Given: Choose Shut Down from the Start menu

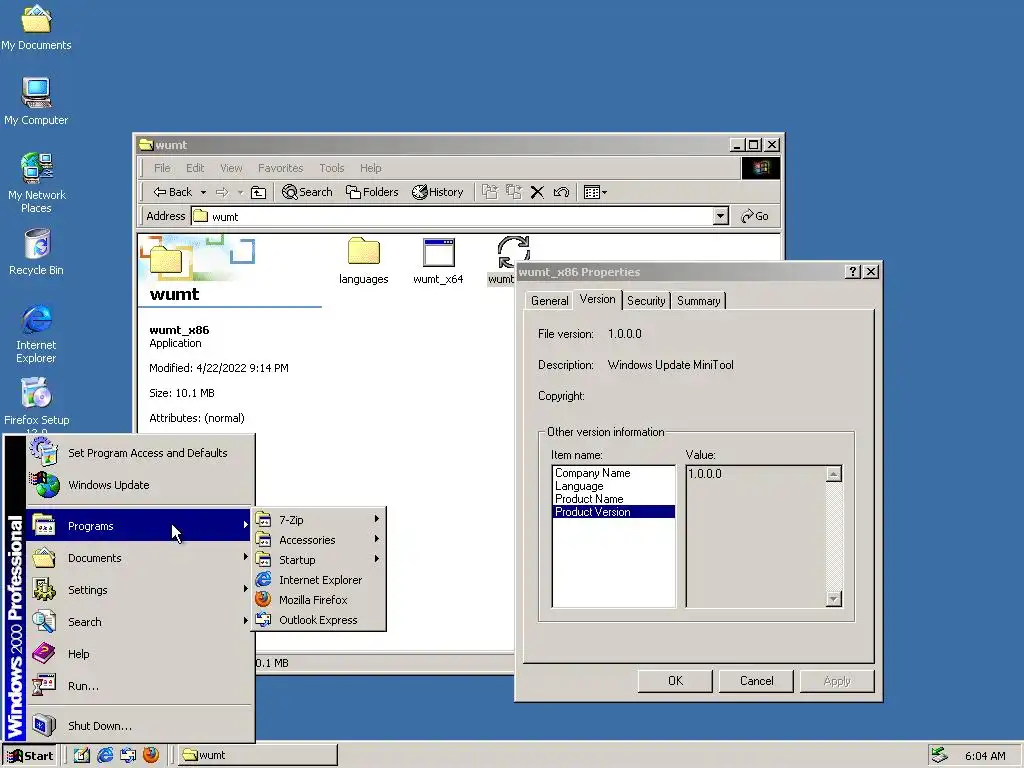Looking at the screenshot, I should 140,726.
